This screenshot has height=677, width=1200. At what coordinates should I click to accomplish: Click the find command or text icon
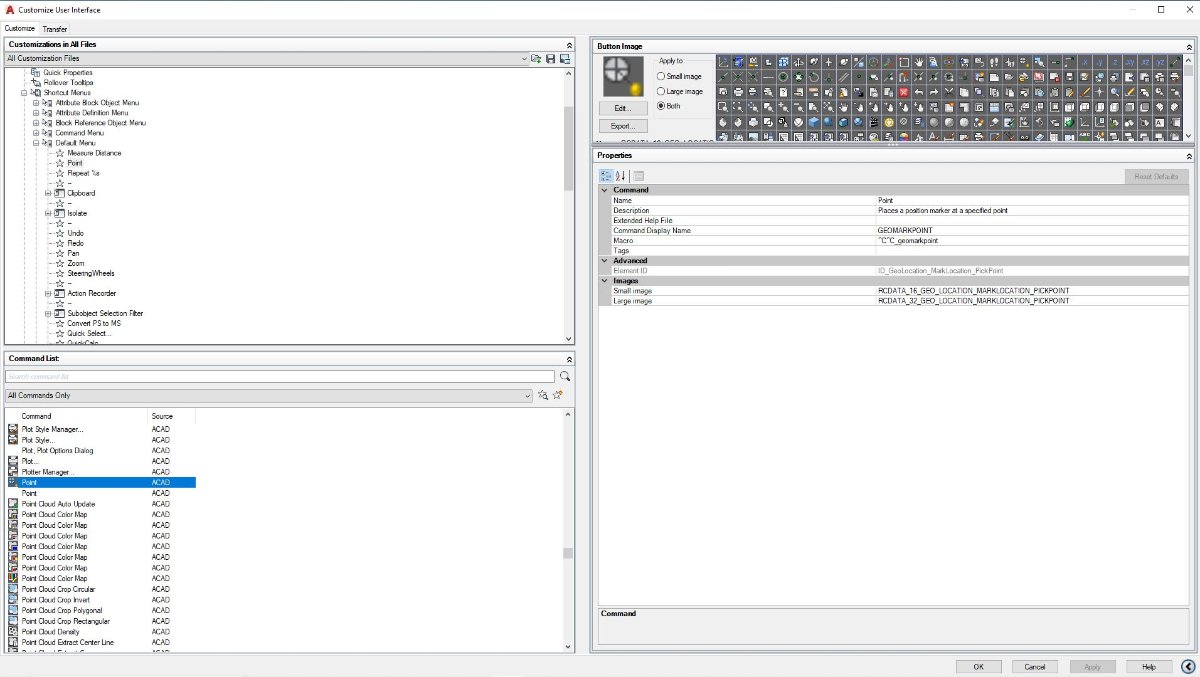543,395
